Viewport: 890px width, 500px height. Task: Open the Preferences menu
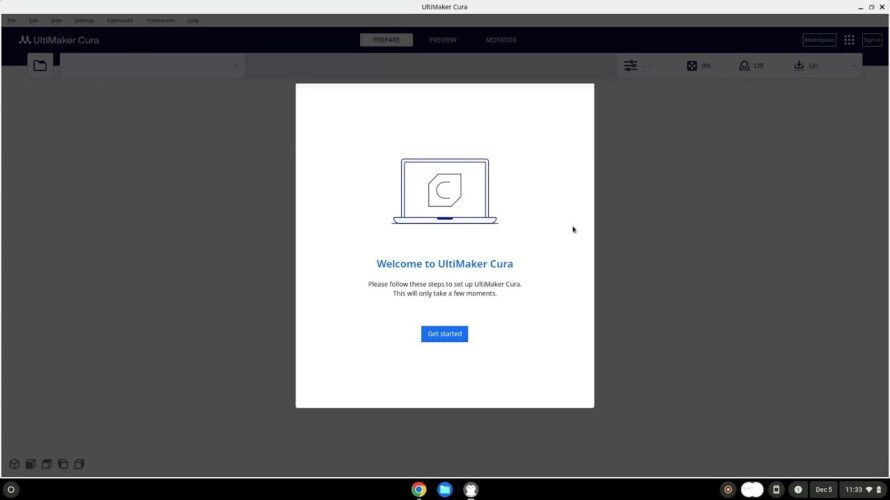click(161, 20)
